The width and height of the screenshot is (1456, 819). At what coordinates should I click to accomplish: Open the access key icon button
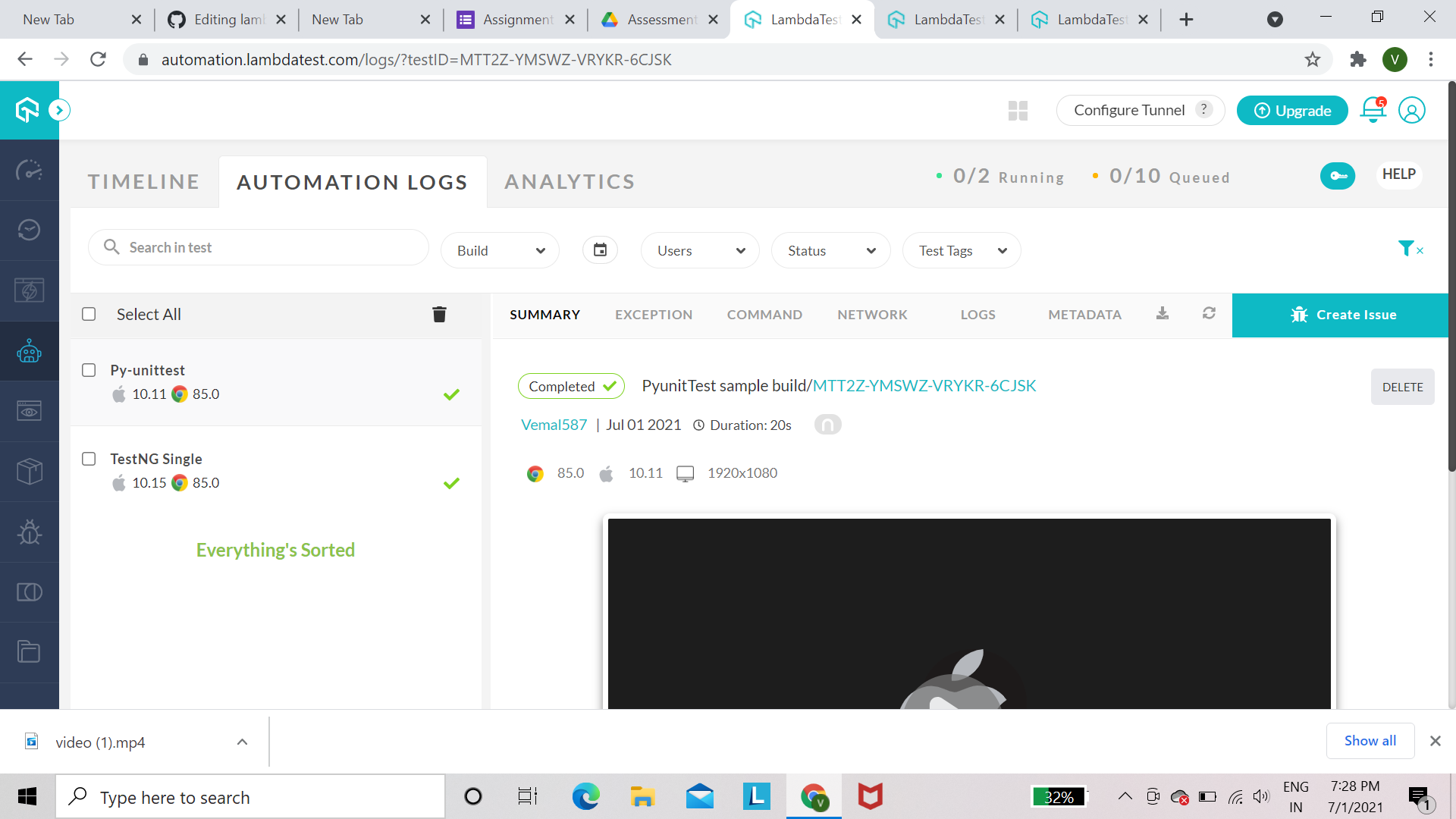(x=1337, y=176)
